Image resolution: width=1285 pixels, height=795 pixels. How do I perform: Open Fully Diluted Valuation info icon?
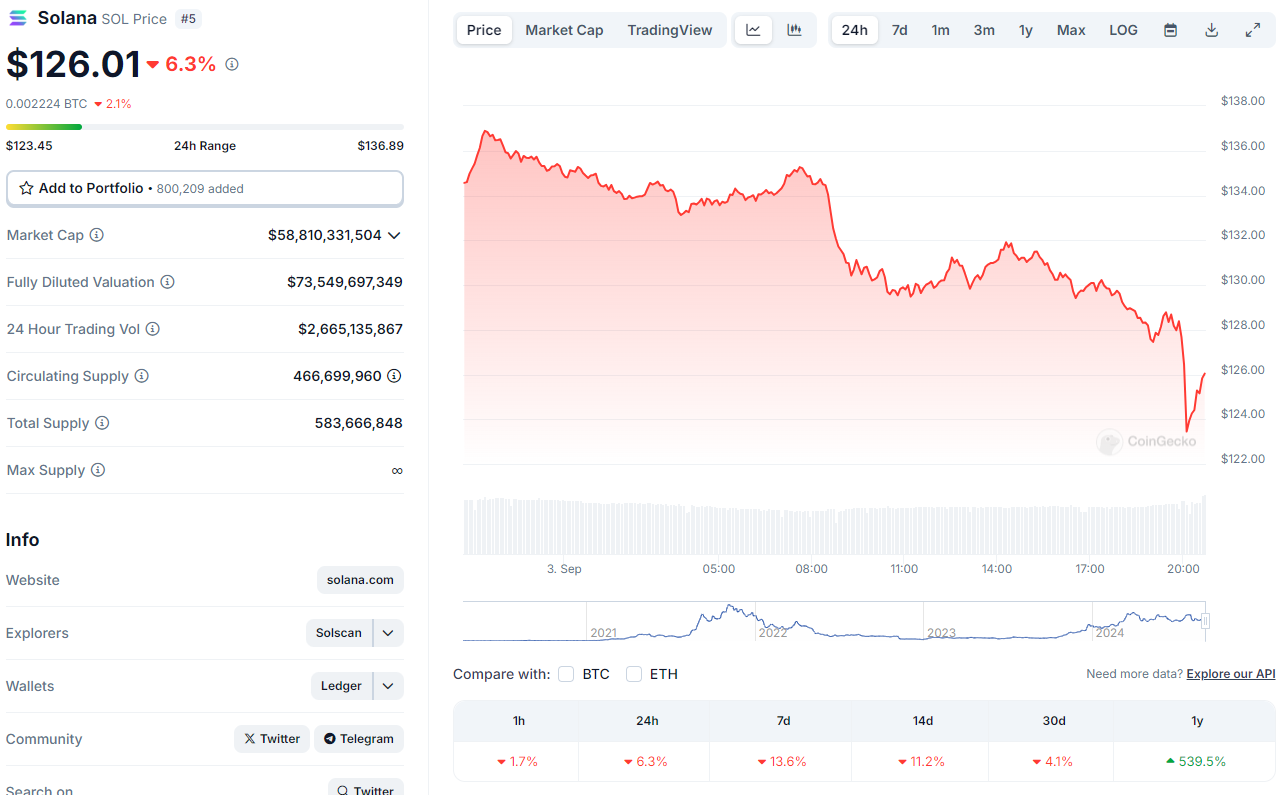(x=167, y=282)
